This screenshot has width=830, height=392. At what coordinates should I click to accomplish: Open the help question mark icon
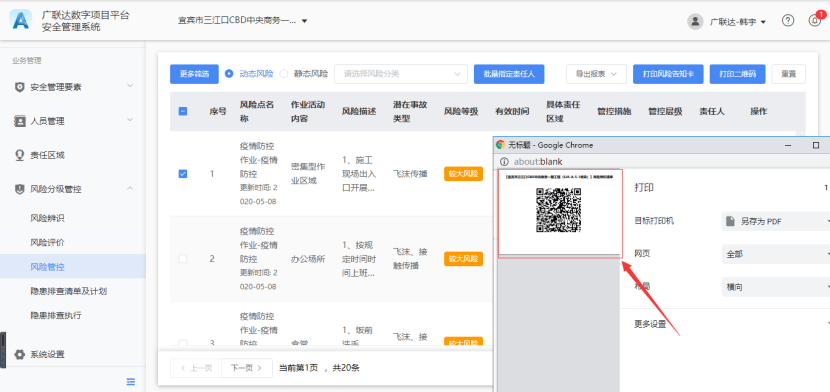788,21
